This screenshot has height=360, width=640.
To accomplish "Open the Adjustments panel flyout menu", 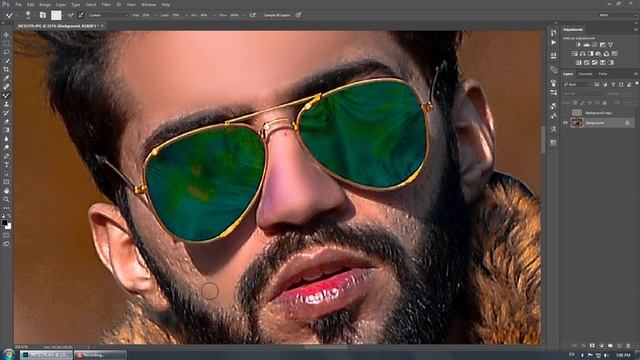I will [636, 29].
